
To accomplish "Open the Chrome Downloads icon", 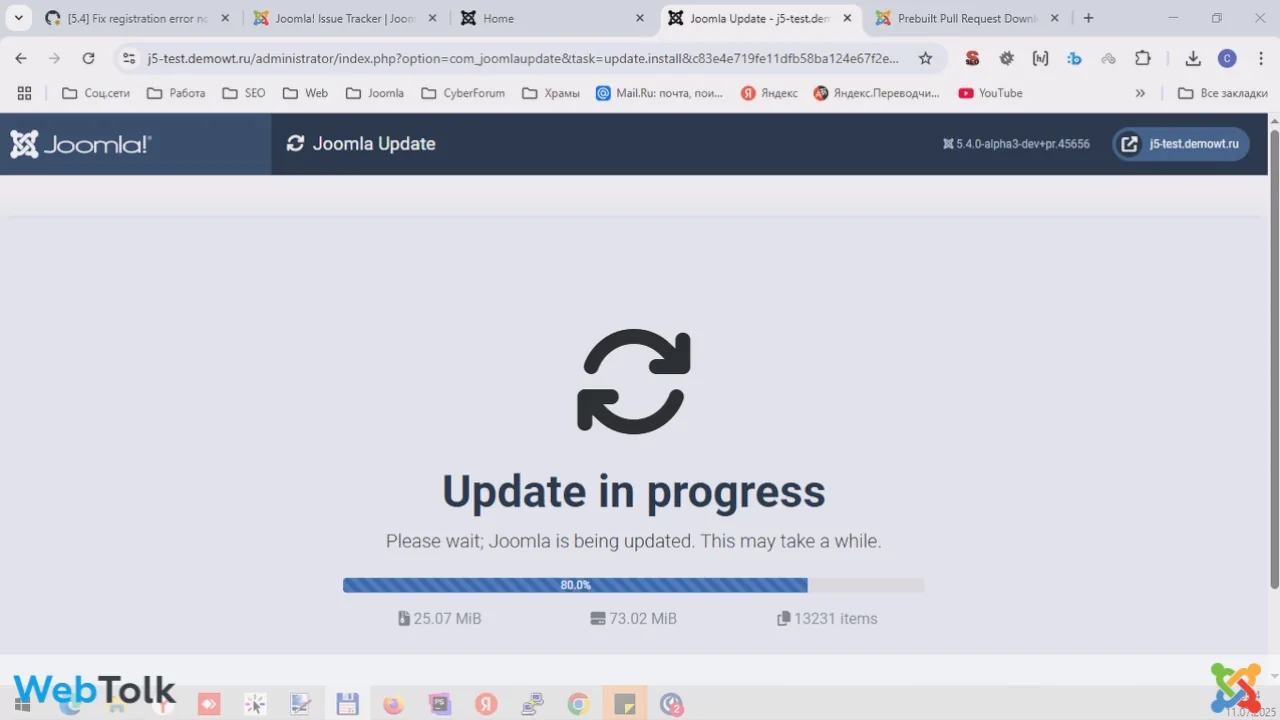I will (1193, 59).
